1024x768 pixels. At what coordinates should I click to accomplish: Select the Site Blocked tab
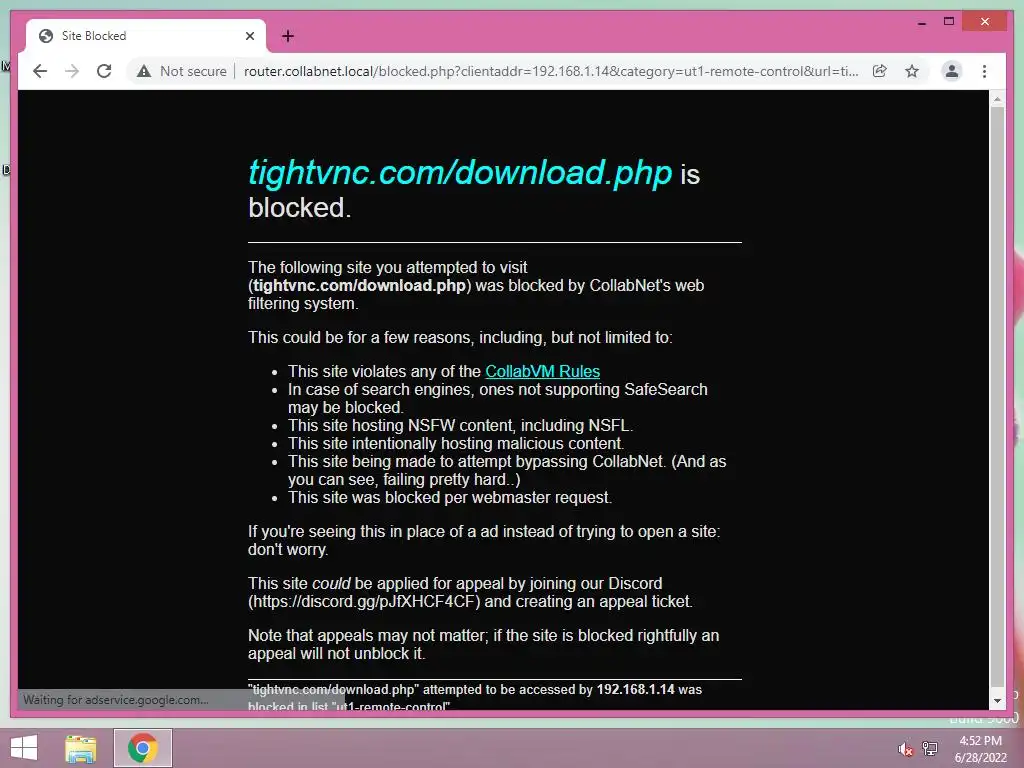tap(146, 36)
